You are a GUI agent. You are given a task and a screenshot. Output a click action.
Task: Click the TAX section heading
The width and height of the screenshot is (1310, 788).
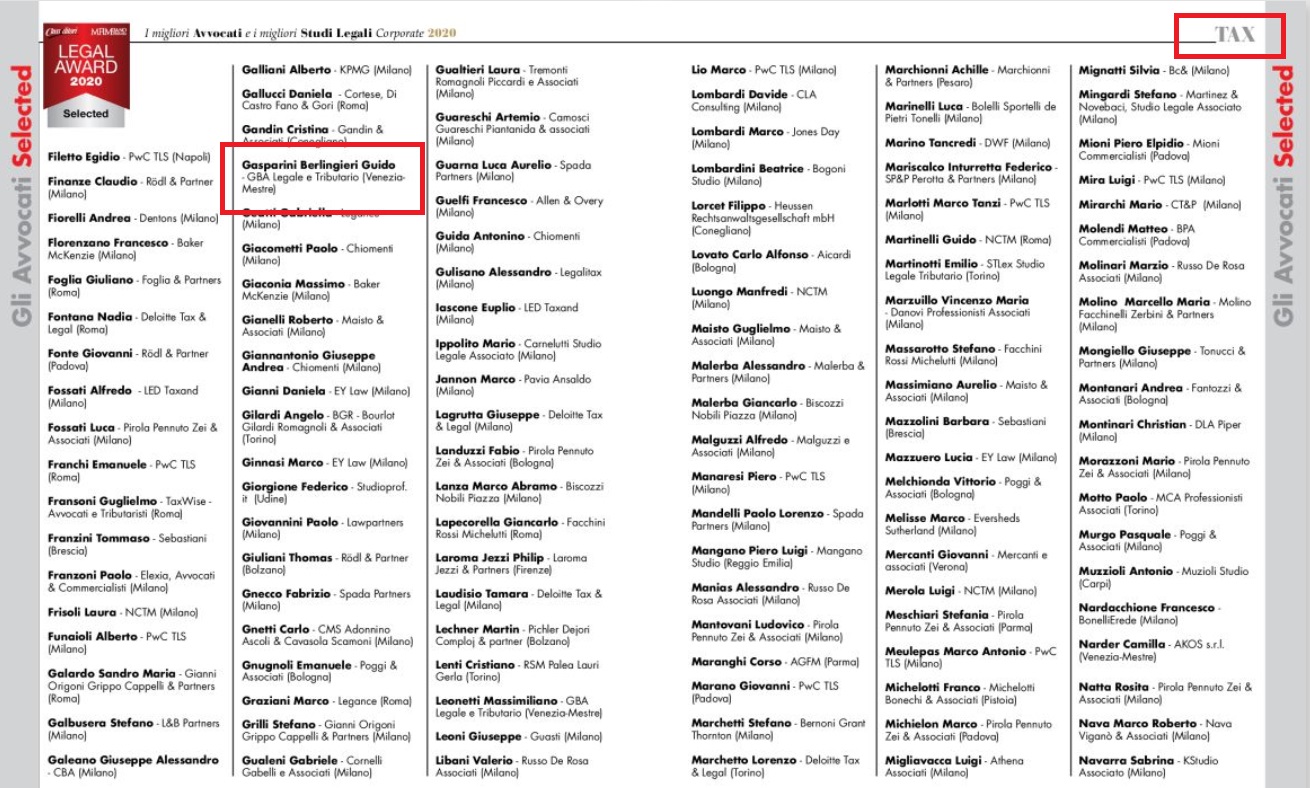coord(1235,35)
